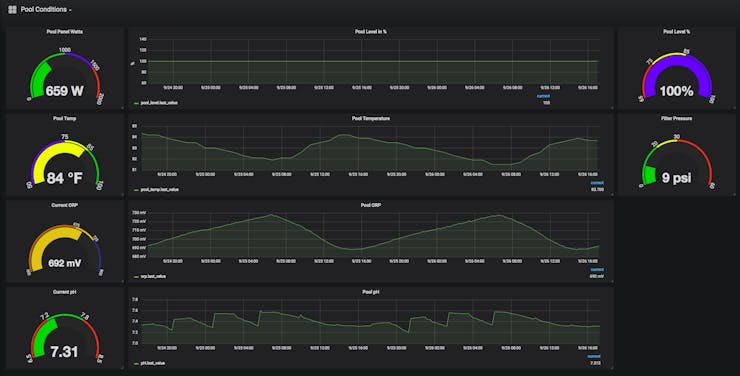The height and width of the screenshot is (376, 740).
Task: Click the 100% pool level gauge value
Action: (x=676, y=91)
